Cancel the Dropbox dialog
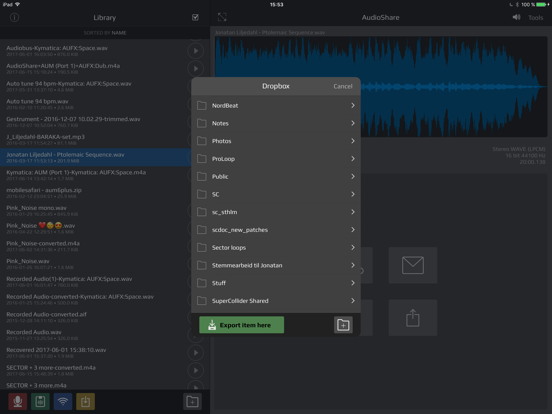Viewport: 552px width, 414px height. (x=343, y=86)
